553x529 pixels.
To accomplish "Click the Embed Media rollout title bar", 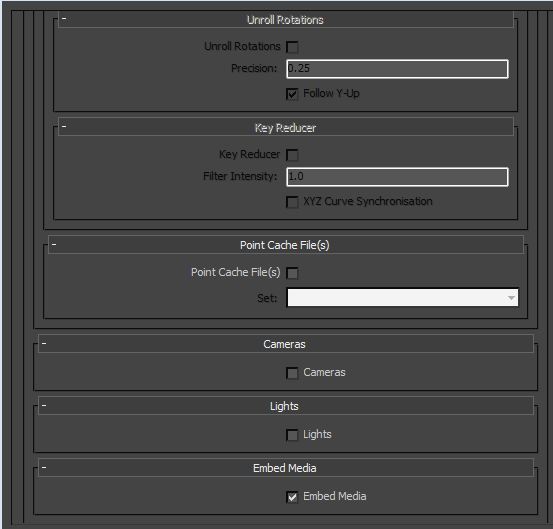I will [x=286, y=468].
